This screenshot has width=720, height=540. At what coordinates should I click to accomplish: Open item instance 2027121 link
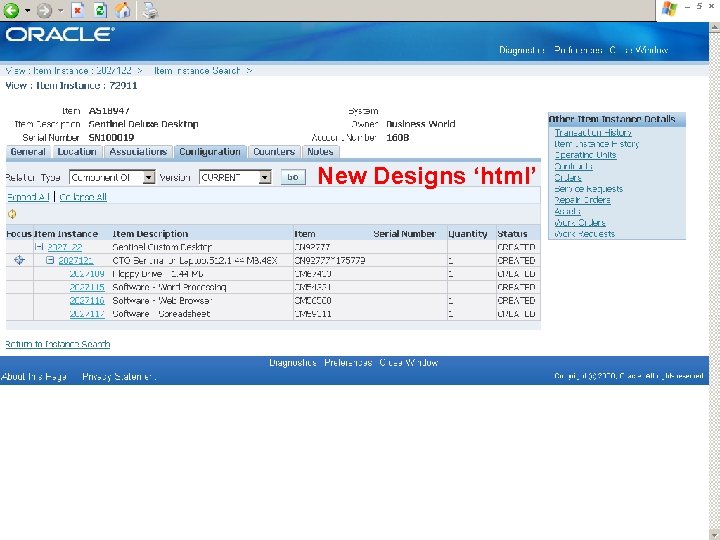(x=76, y=260)
